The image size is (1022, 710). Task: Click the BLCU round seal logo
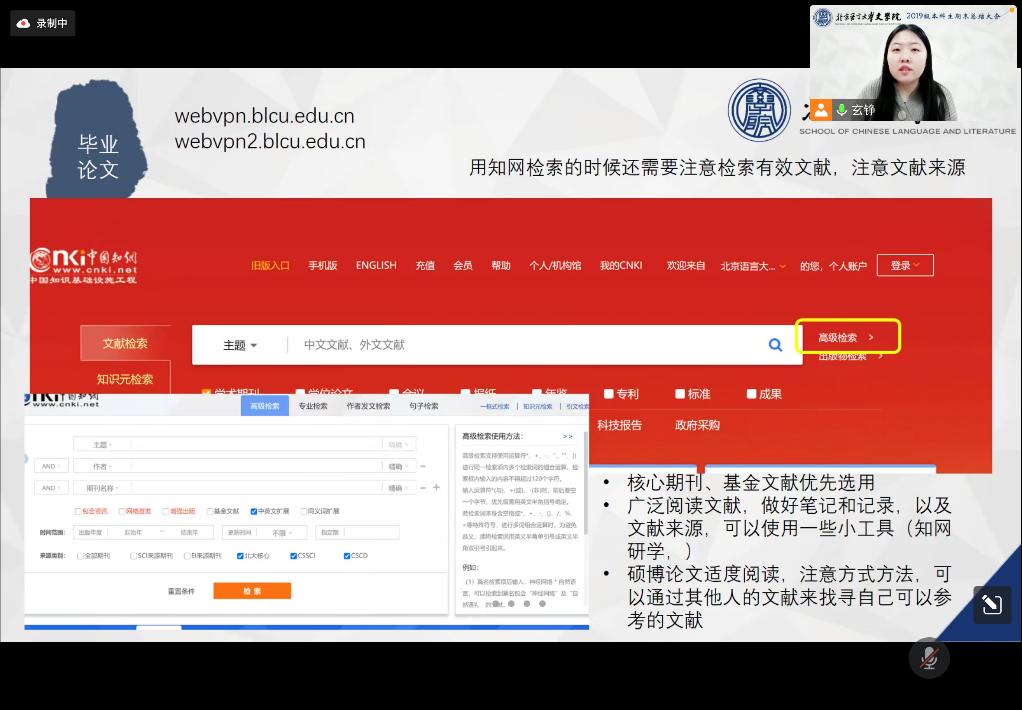click(759, 110)
